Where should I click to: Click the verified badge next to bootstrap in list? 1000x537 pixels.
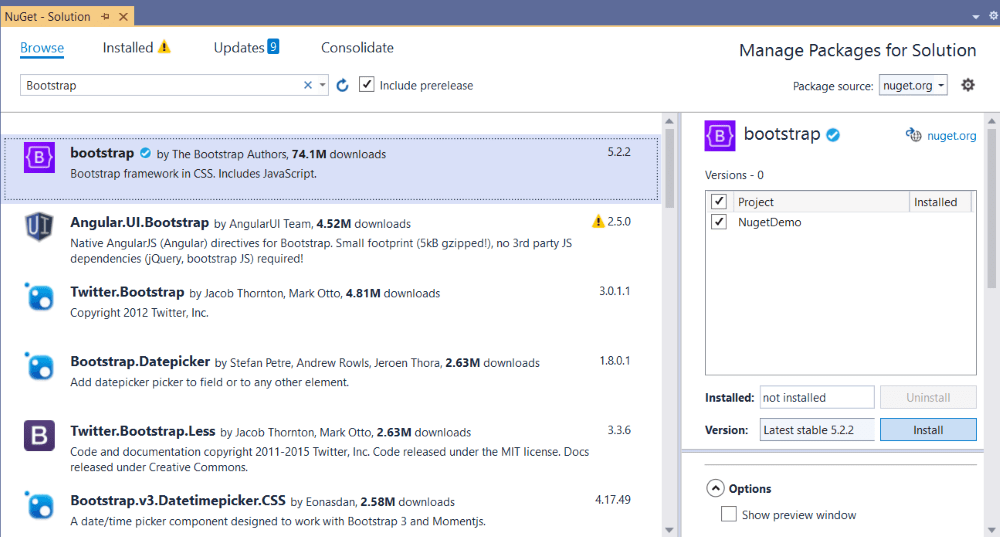[x=145, y=153]
